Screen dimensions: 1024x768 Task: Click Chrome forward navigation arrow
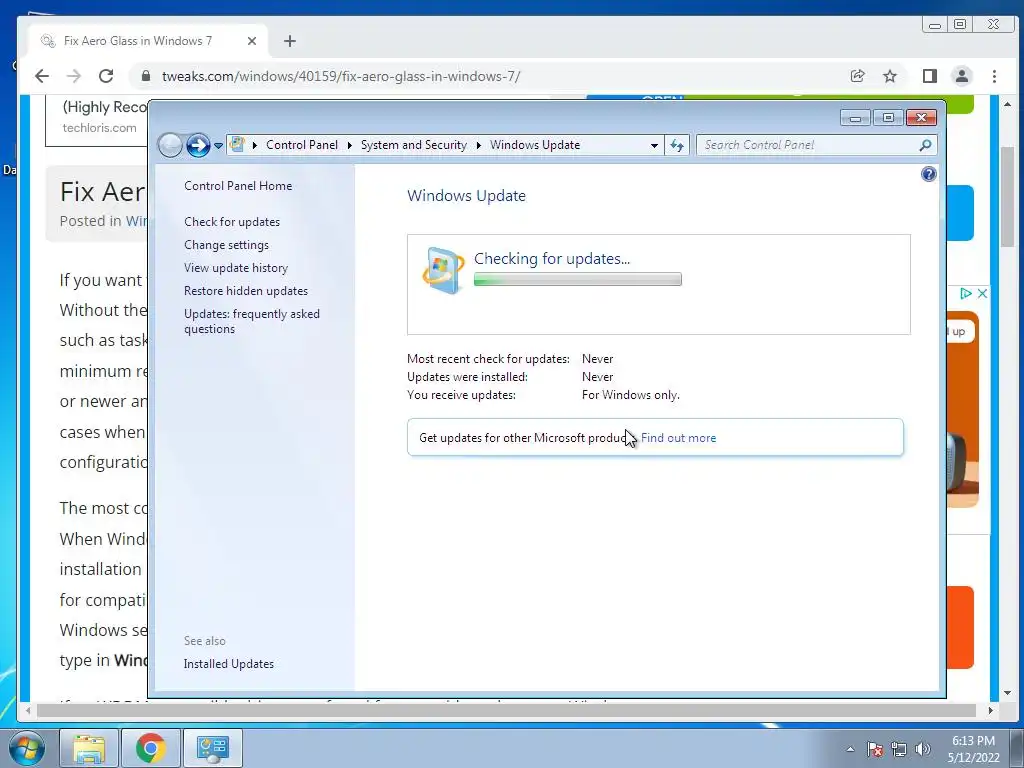[74, 76]
